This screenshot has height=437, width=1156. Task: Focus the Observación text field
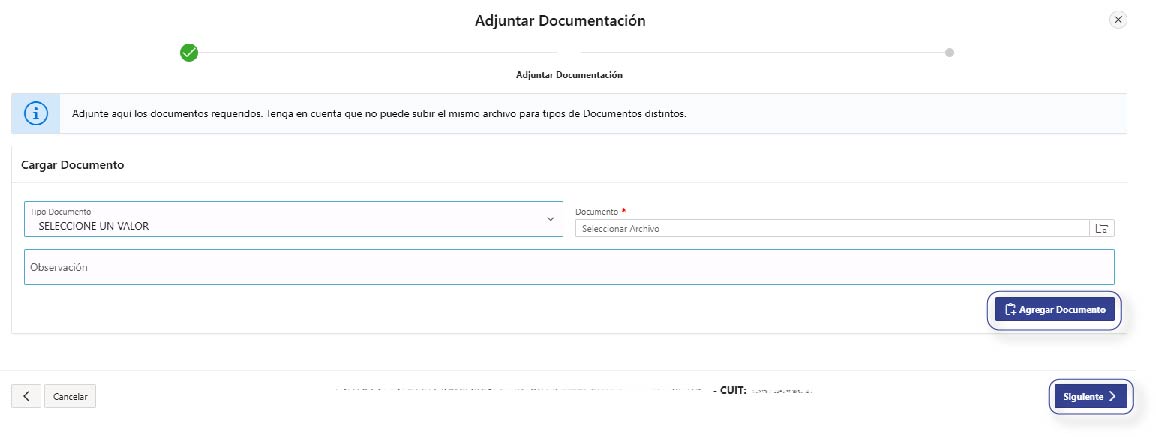[x=568, y=267]
